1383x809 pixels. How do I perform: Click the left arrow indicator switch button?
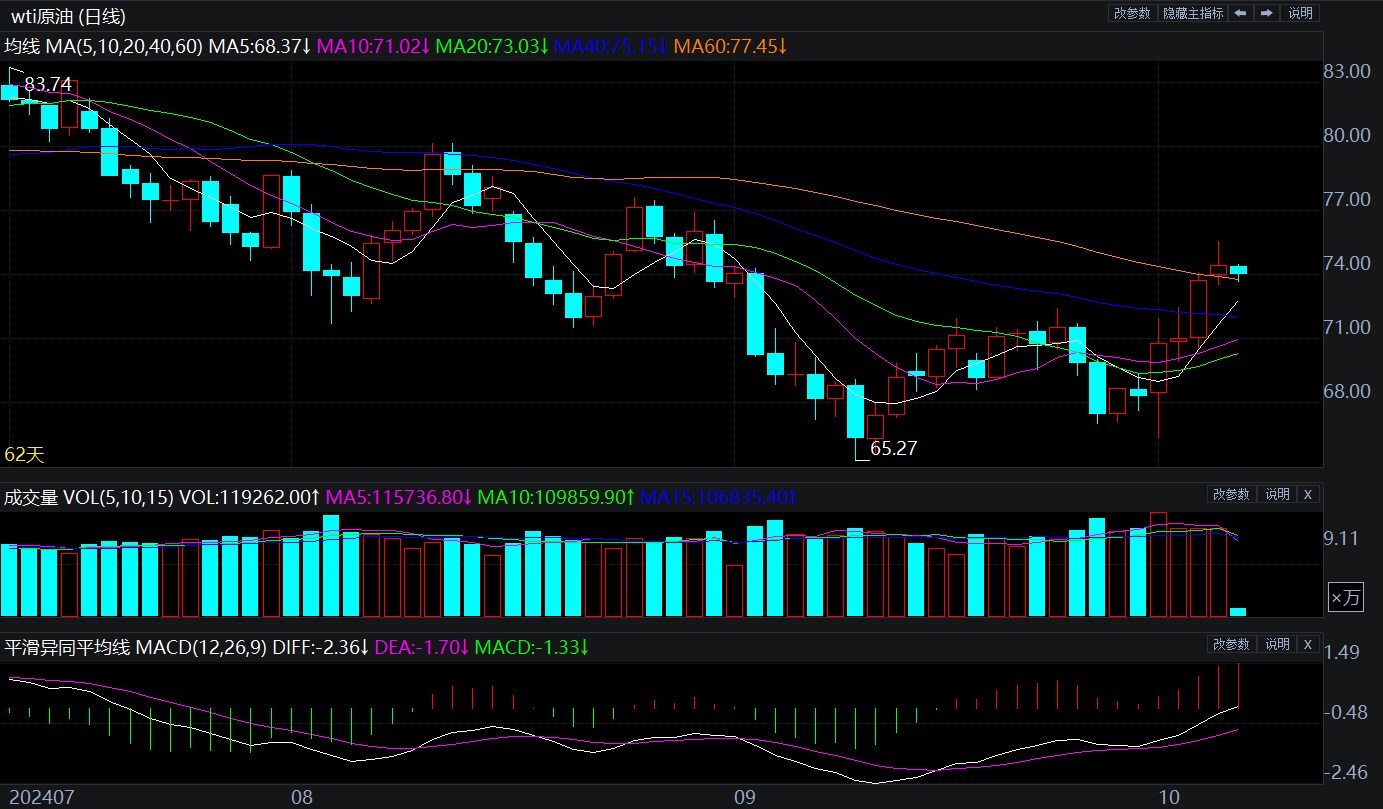point(1240,13)
